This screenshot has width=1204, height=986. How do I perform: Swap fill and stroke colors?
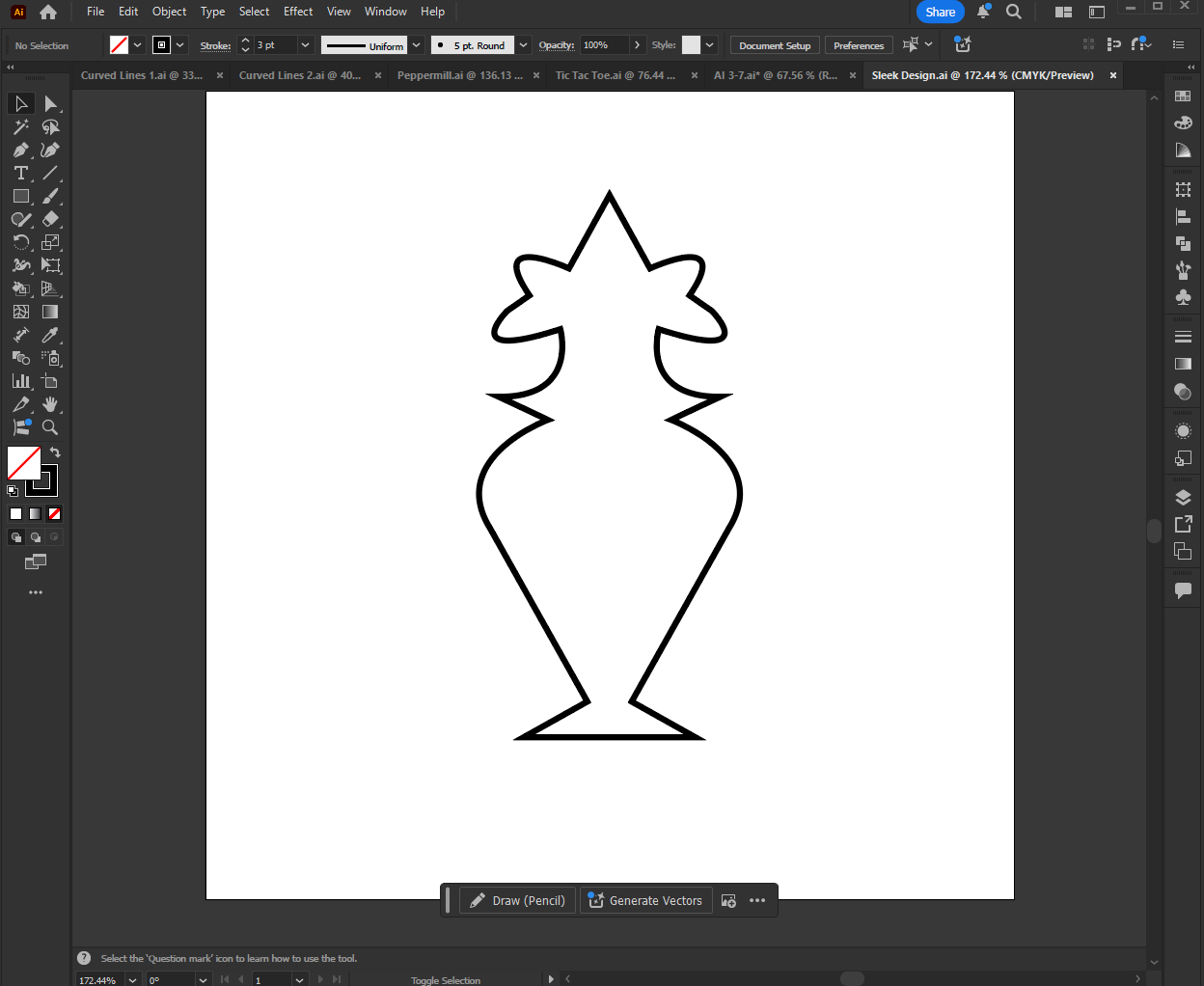(55, 451)
